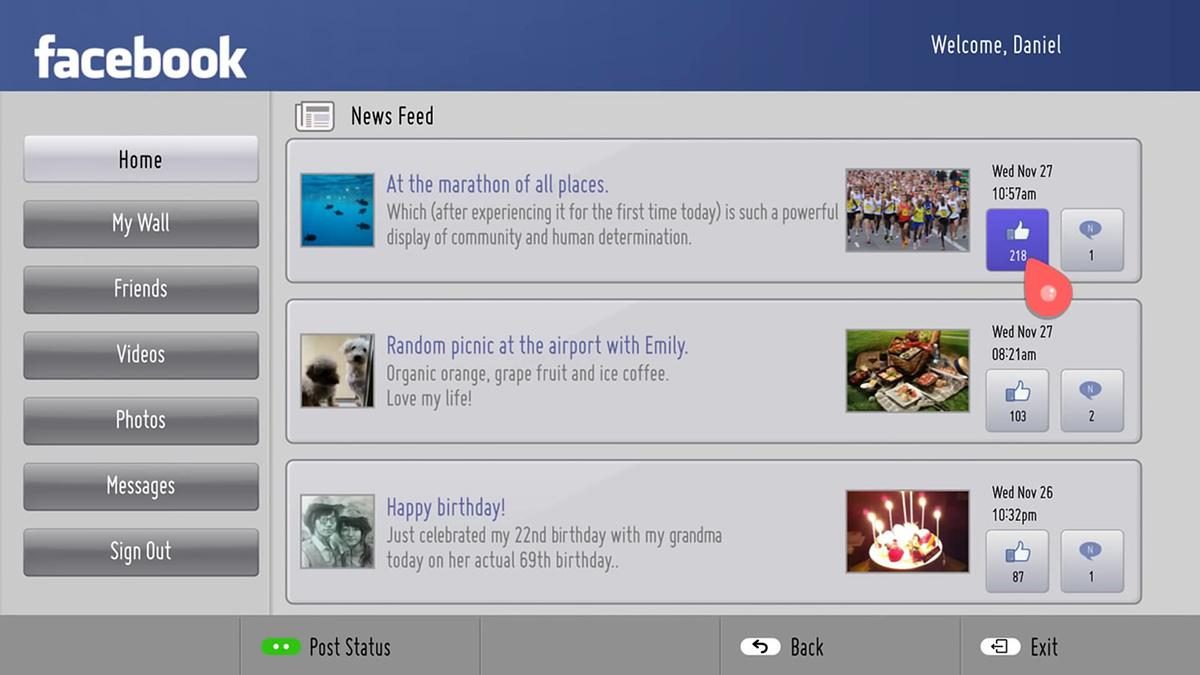
Task: Open the post titled Happy birthday!
Action: [446, 507]
